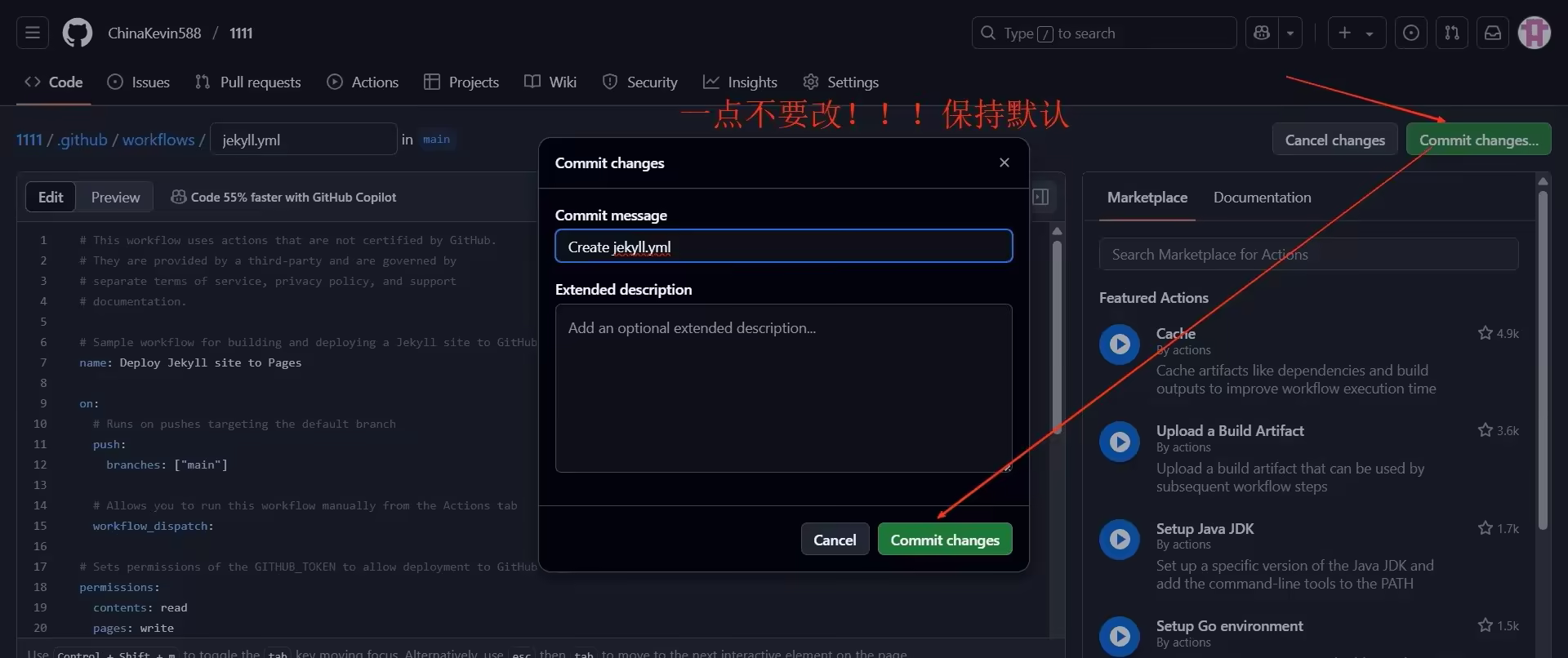Open the hamburger navigation menu
1568x658 pixels.
click(33, 33)
